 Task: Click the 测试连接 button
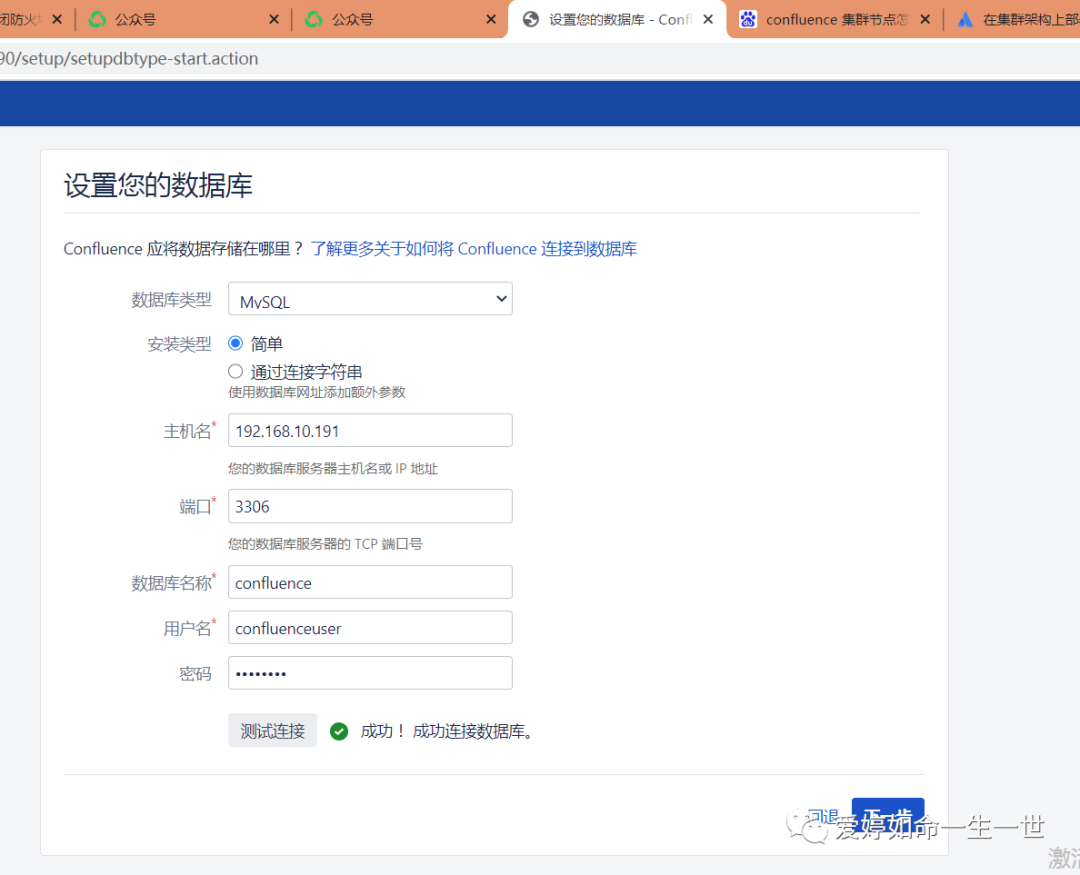[273, 730]
